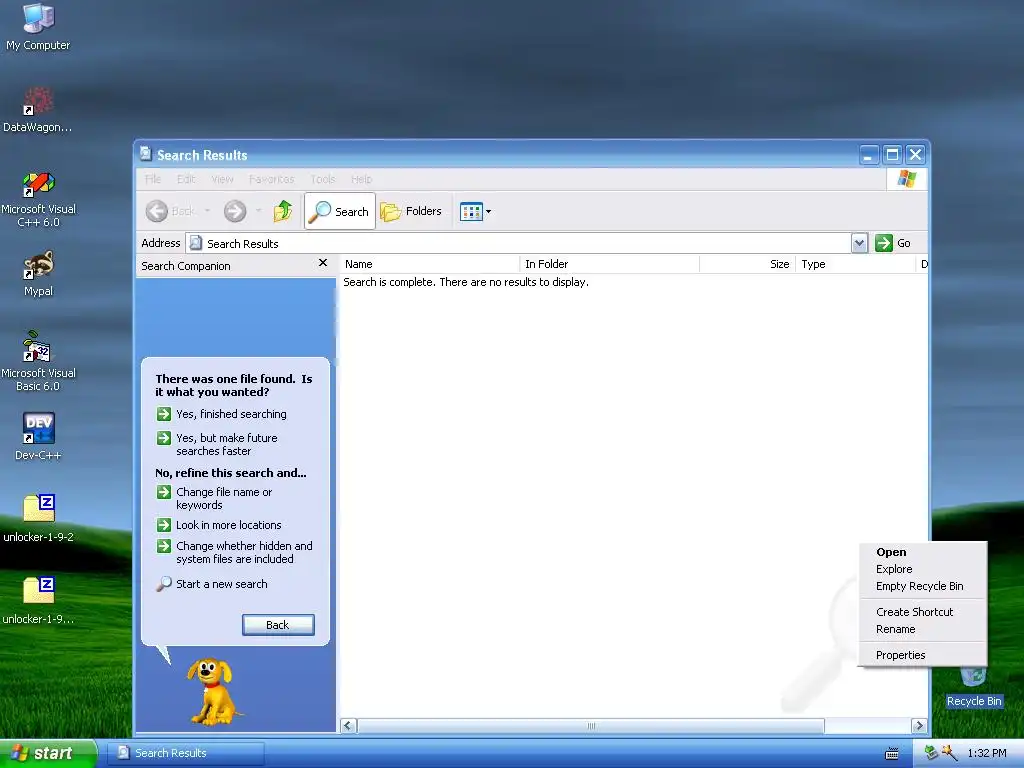Image resolution: width=1024 pixels, height=768 pixels.
Task: Open the Address bar dropdown
Action: tap(859, 243)
